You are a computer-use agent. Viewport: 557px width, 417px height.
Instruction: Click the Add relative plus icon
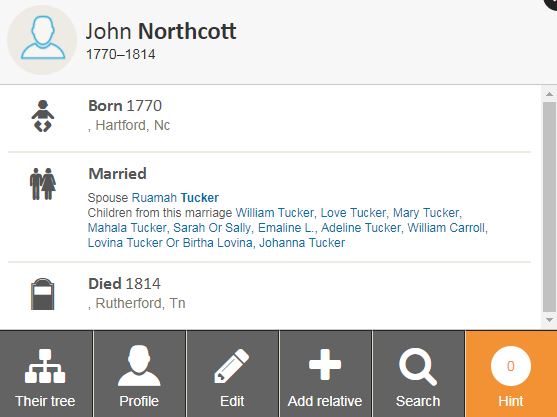pyautogui.click(x=325, y=365)
